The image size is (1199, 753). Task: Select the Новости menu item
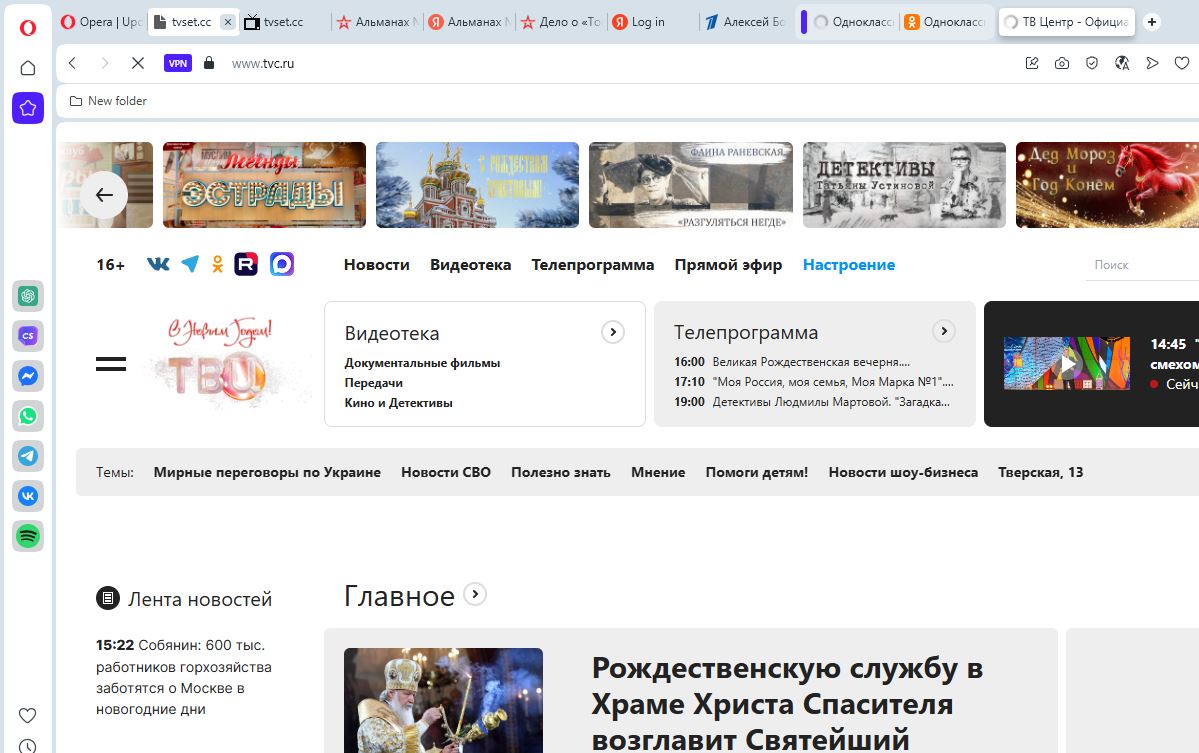(x=376, y=265)
